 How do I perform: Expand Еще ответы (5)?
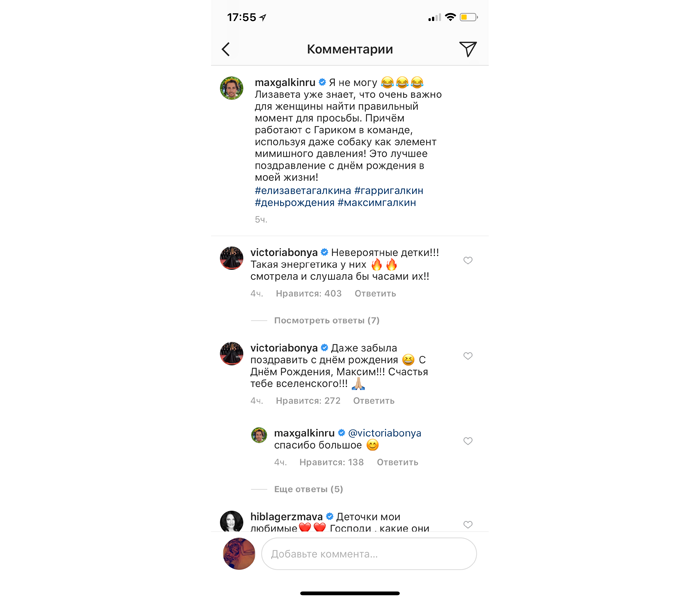point(308,489)
